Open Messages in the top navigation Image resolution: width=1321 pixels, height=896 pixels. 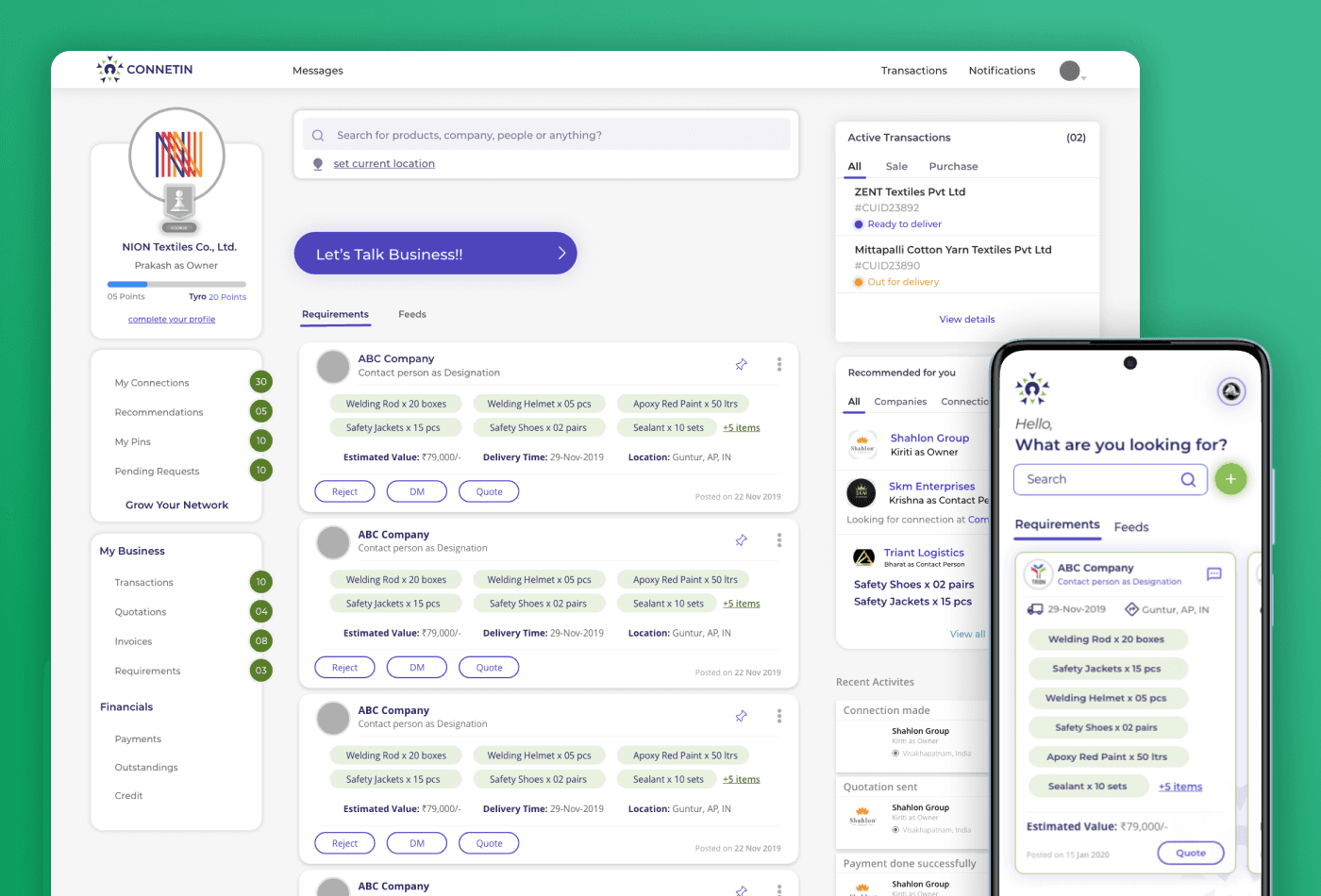point(318,71)
